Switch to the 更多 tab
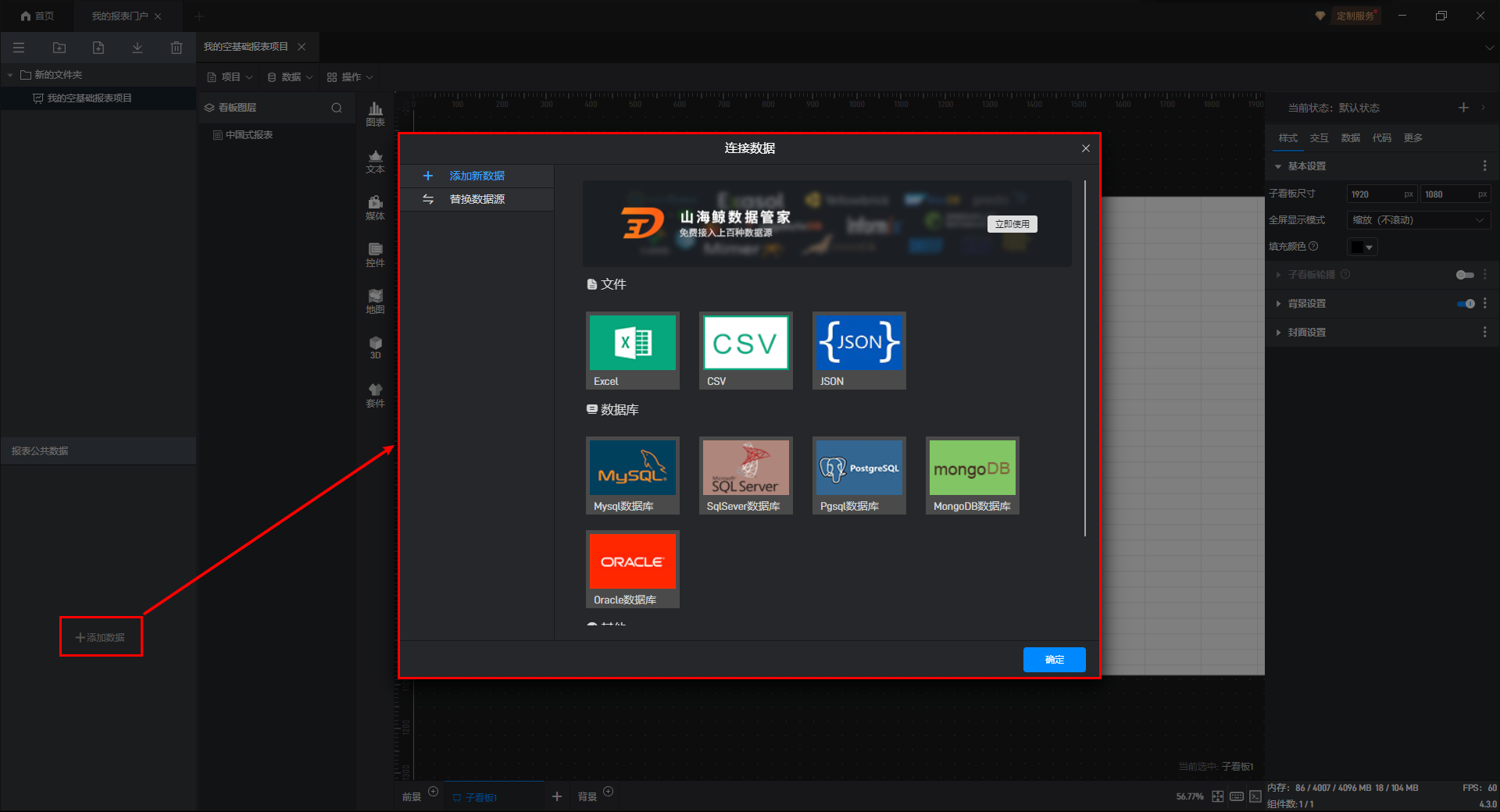Viewport: 1500px width, 812px height. 1413,138
